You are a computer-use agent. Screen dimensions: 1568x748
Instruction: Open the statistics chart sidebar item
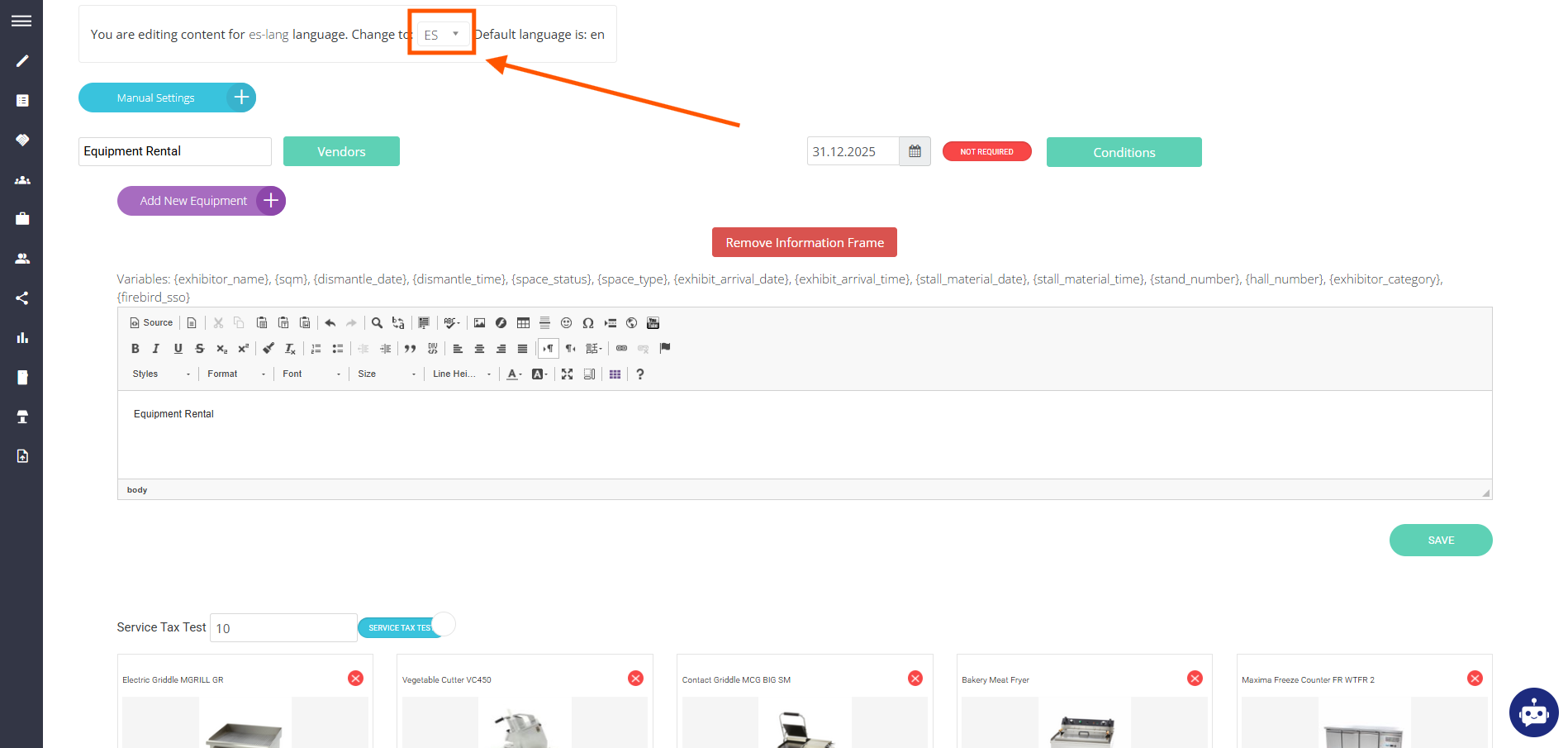(22, 337)
